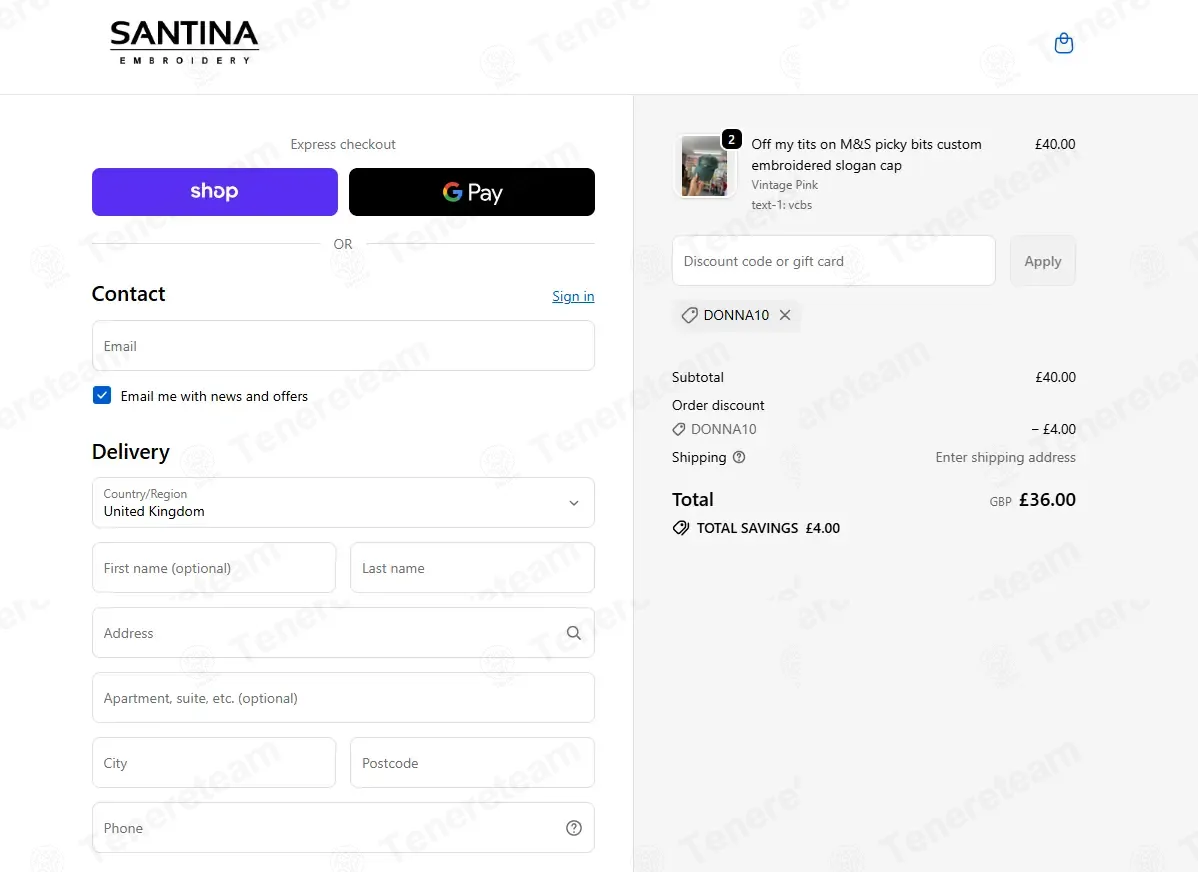Viewport: 1198px width, 872px height.
Task: Uncheck Email me with news and offers
Action: 102,395
